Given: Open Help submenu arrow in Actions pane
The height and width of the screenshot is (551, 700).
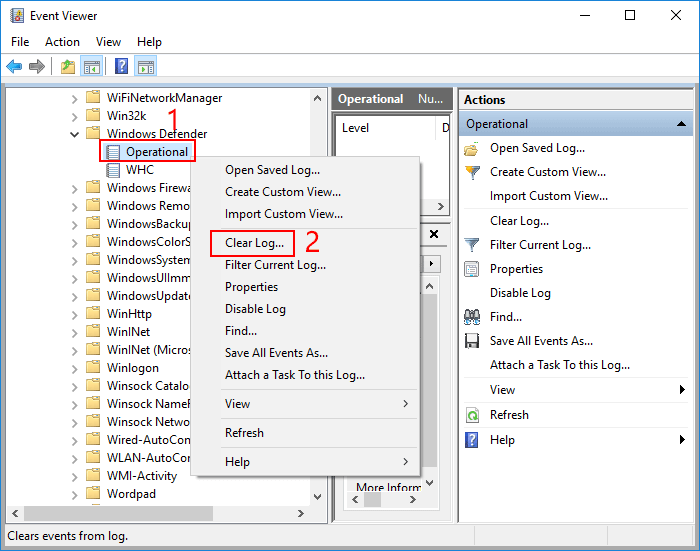Looking at the screenshot, I should (682, 439).
